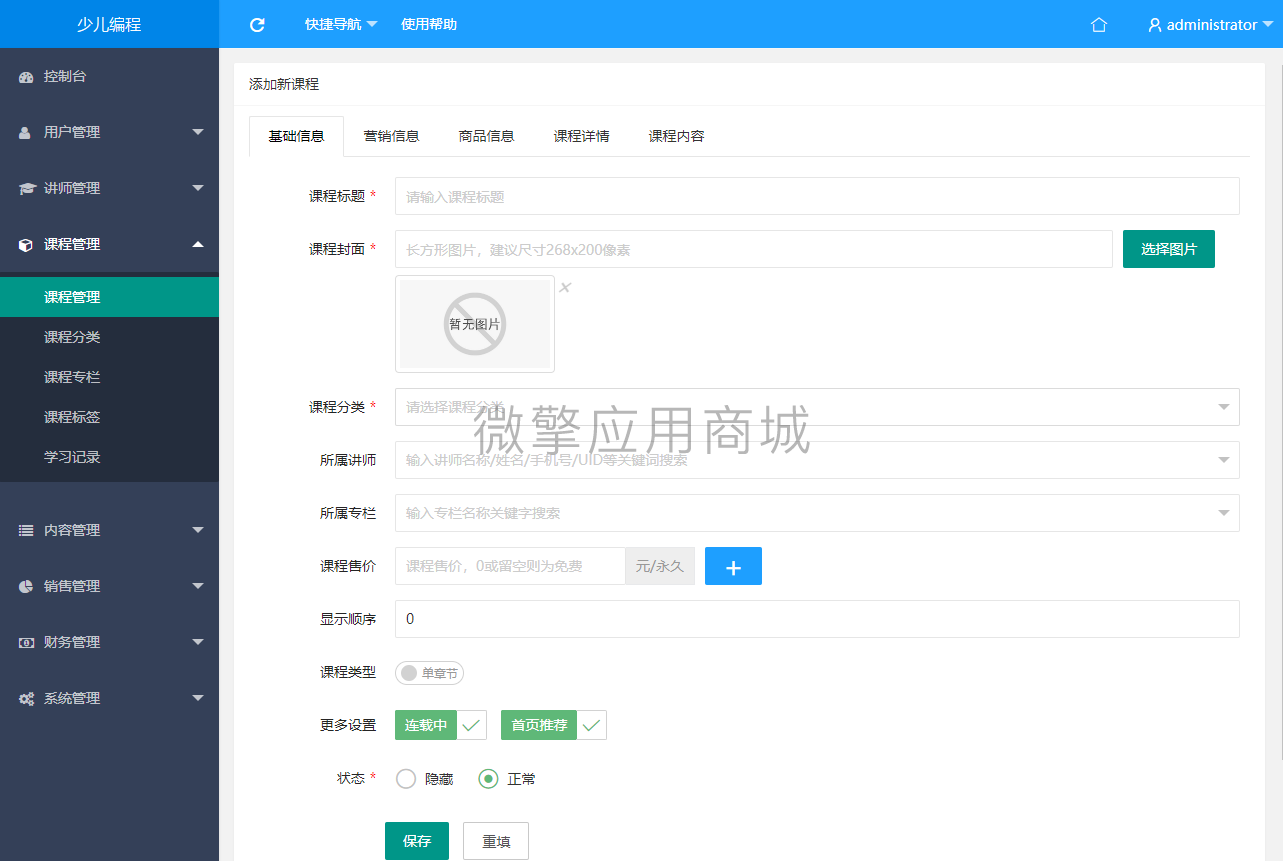Click the refresh icon in top bar
The image size is (1283, 861).
click(257, 25)
